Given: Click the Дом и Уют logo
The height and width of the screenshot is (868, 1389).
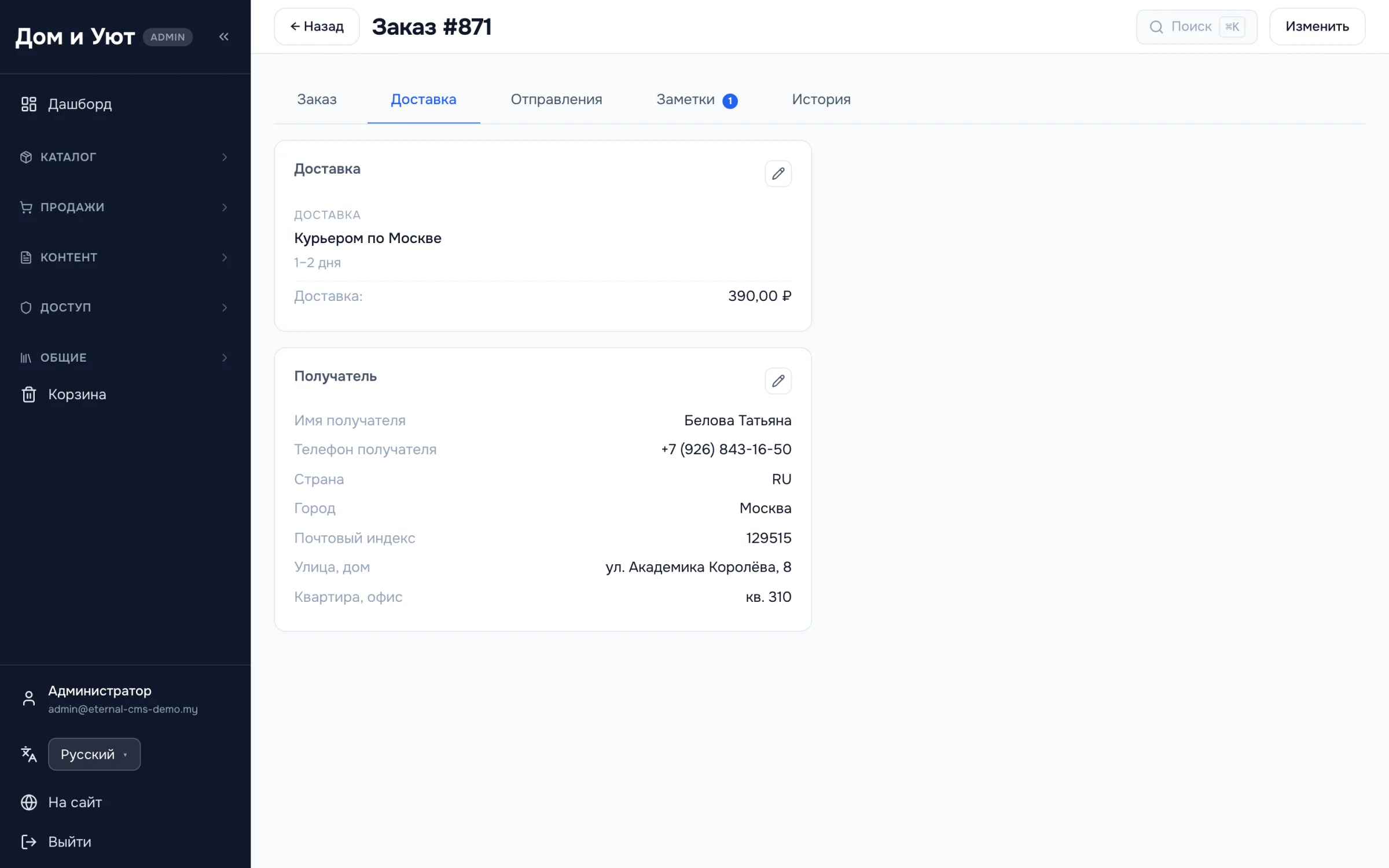Looking at the screenshot, I should tap(75, 37).
